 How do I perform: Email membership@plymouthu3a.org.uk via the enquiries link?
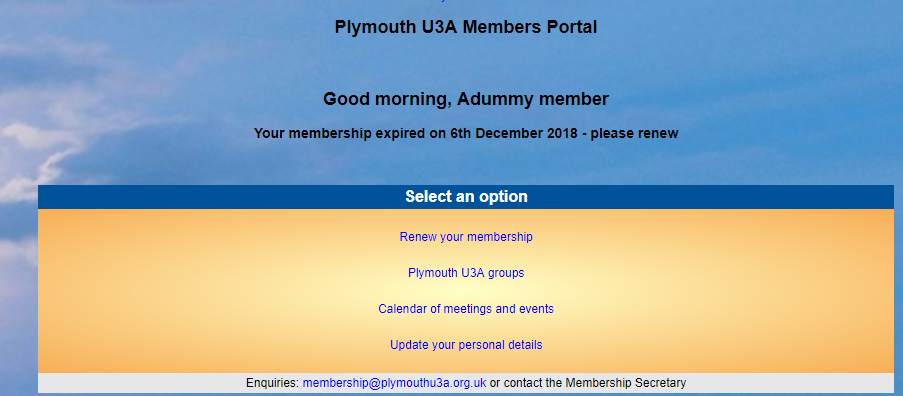click(x=394, y=383)
